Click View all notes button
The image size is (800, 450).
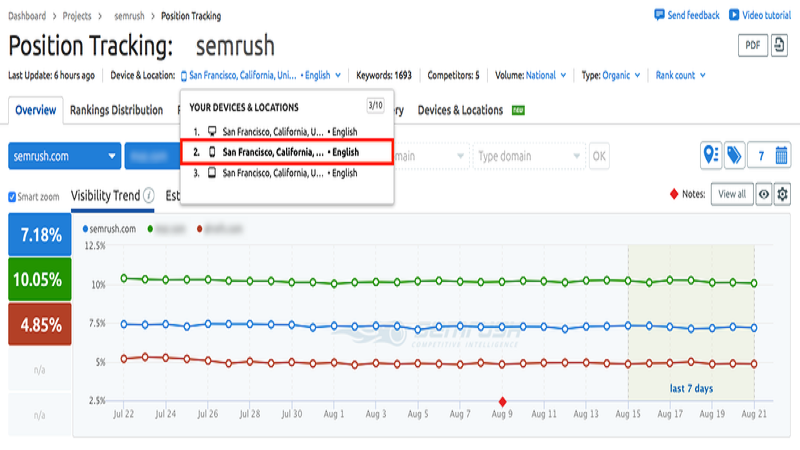pyautogui.click(x=732, y=194)
